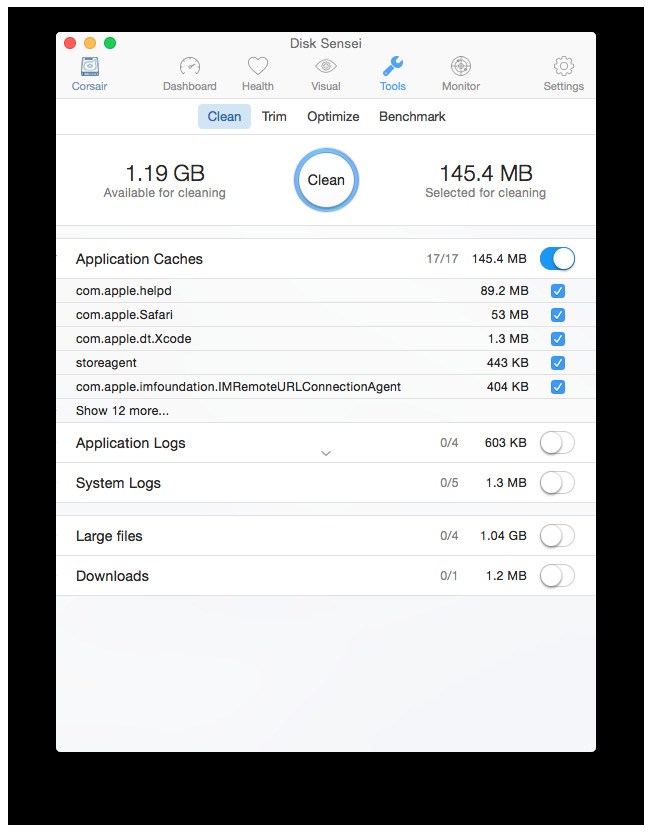Open the Health heart icon
This screenshot has height=832, width=652.
[x=258, y=66]
